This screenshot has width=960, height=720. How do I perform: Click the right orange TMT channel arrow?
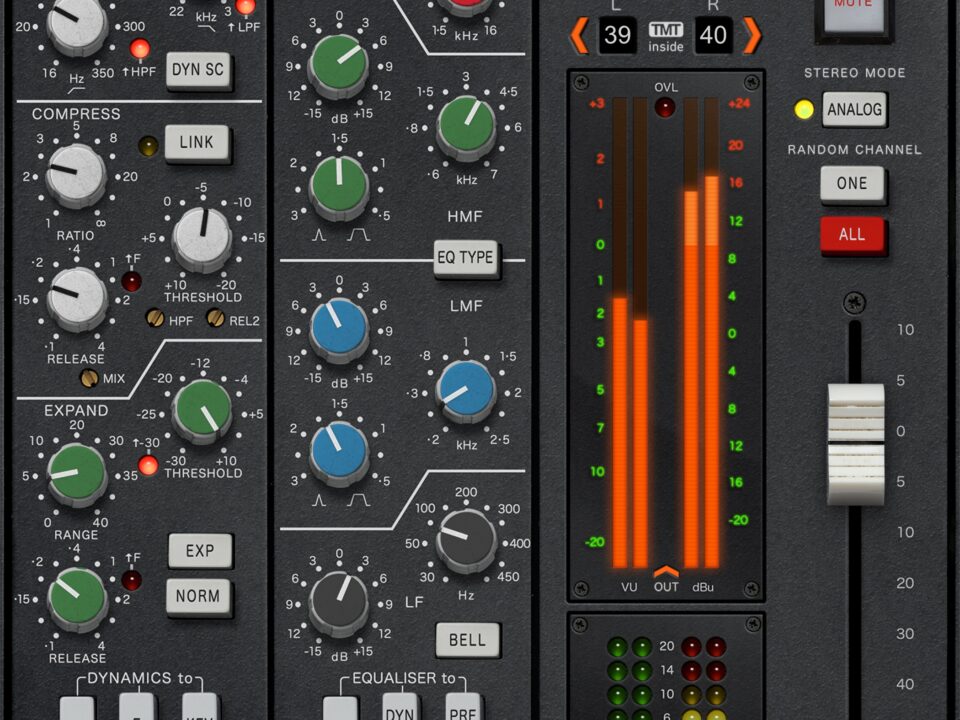[752, 36]
